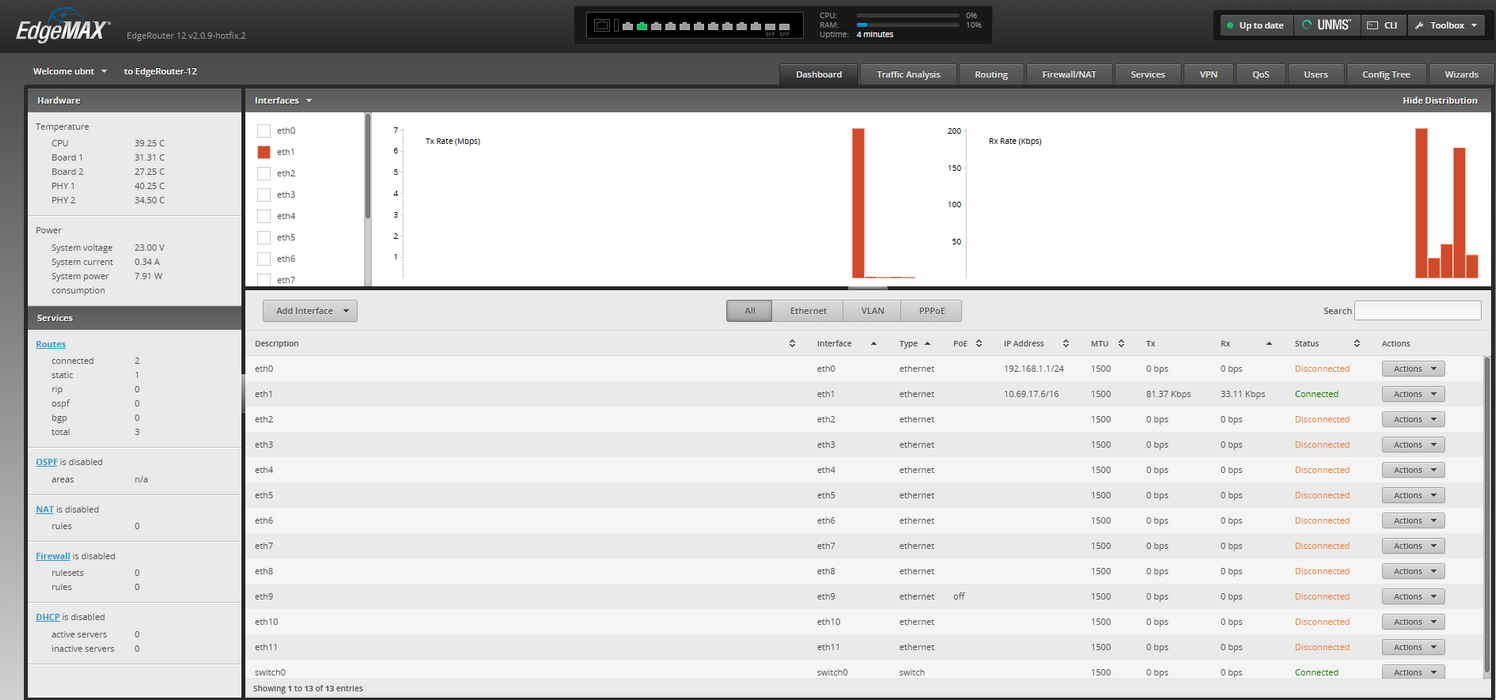Open the Routes link in Services
This screenshot has height=700, width=1496.
click(x=51, y=344)
